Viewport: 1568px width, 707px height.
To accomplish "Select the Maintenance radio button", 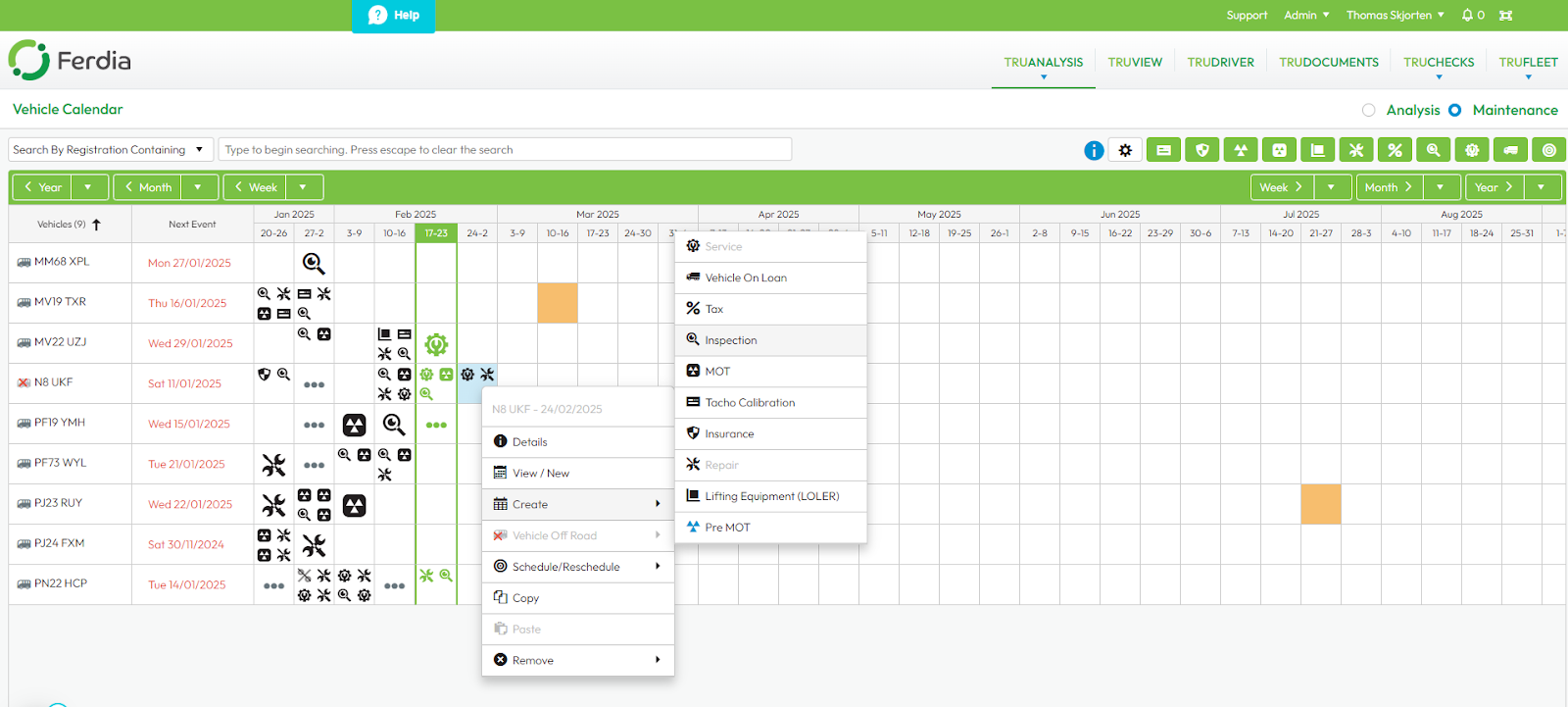I will tap(1455, 110).
